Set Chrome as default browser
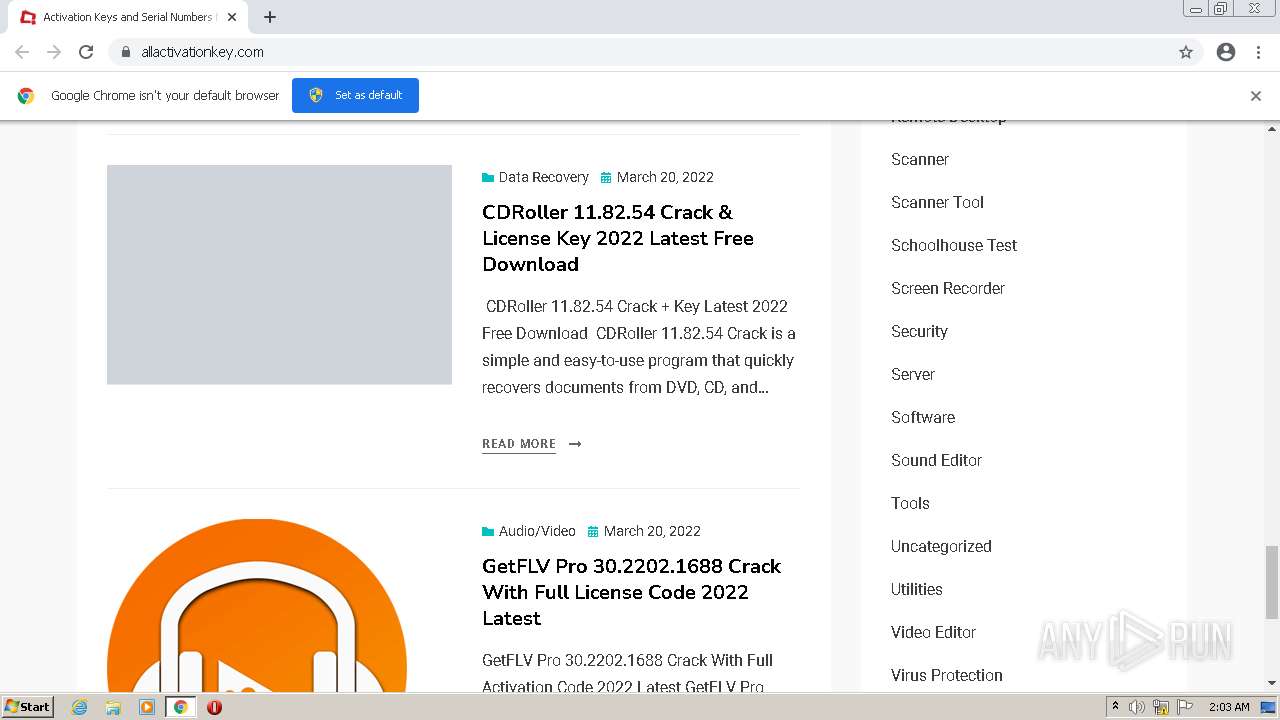Screen dimensions: 1280x720 pos(355,95)
